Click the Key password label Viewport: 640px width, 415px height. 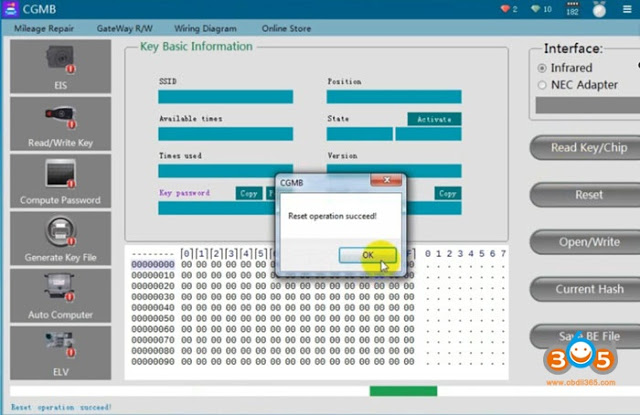tap(184, 193)
